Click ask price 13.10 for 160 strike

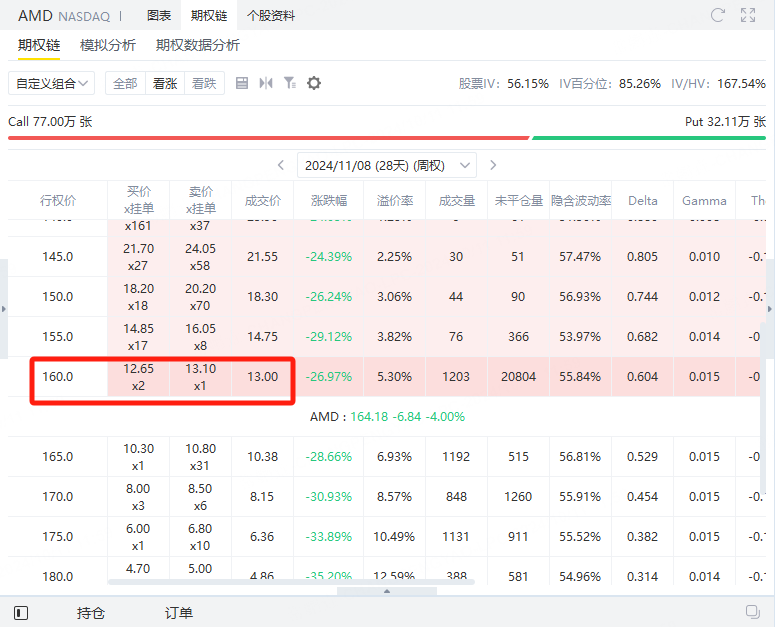201,369
